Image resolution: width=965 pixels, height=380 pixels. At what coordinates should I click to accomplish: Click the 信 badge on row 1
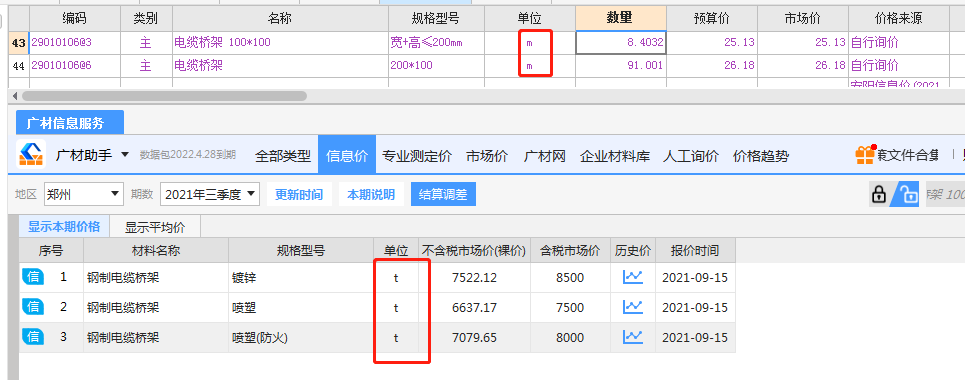[34, 277]
